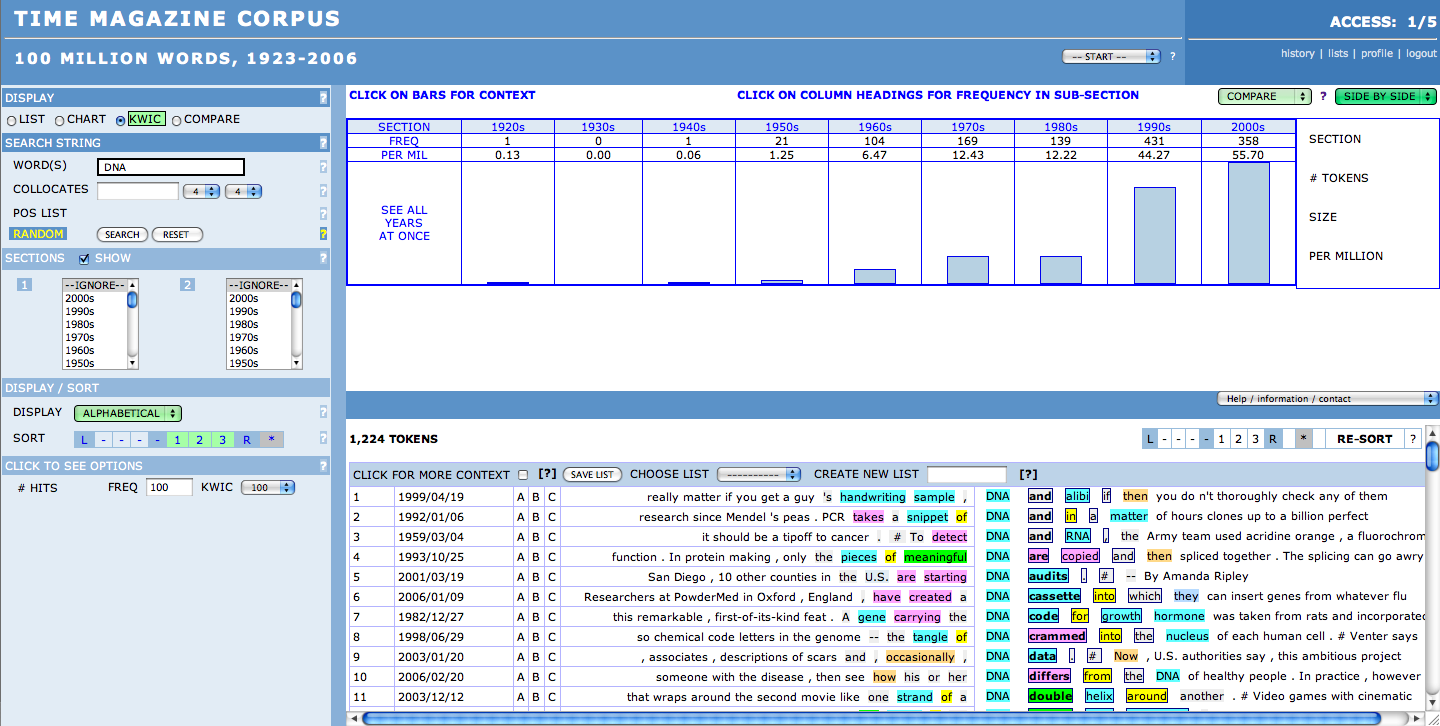Open help icon on the left SORT row
This screenshot has height=726, width=1440.
pyautogui.click(x=323, y=438)
